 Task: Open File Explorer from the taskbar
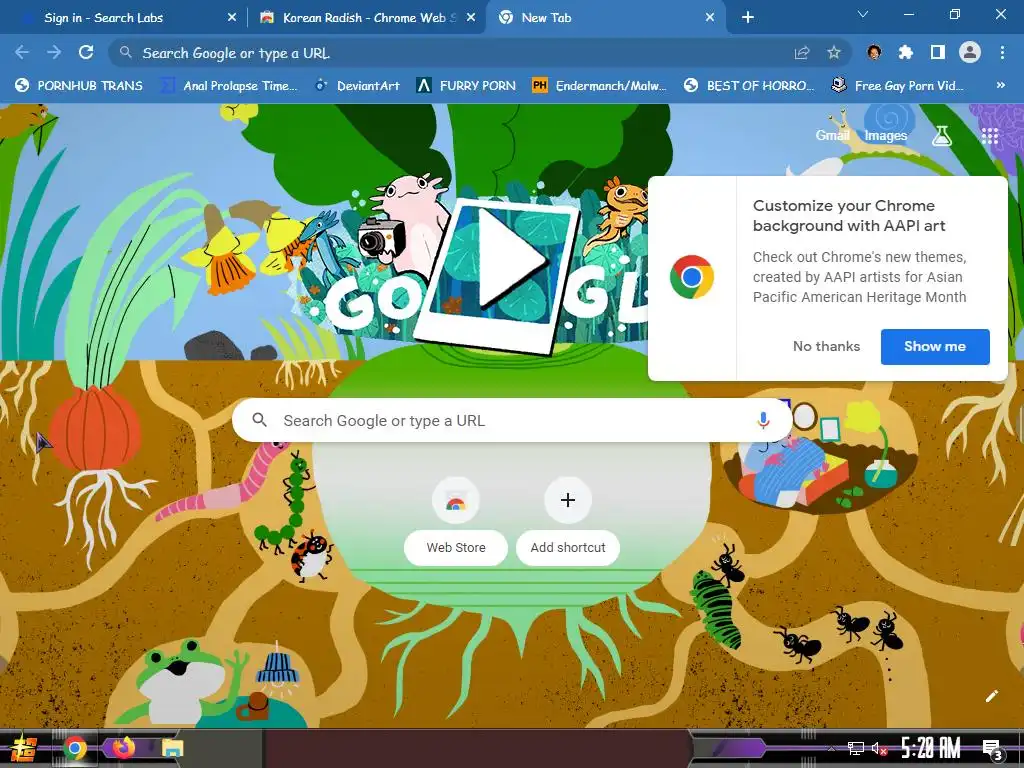(x=172, y=748)
